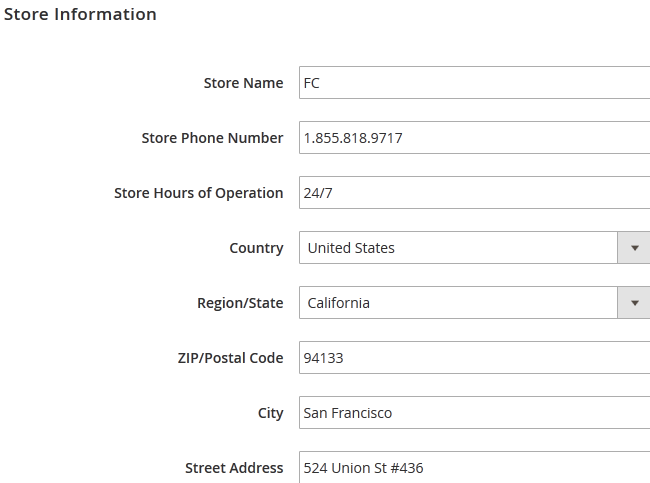This screenshot has width=650, height=483.
Task: Click the Store Hours of Operation label
Action: 198,193
